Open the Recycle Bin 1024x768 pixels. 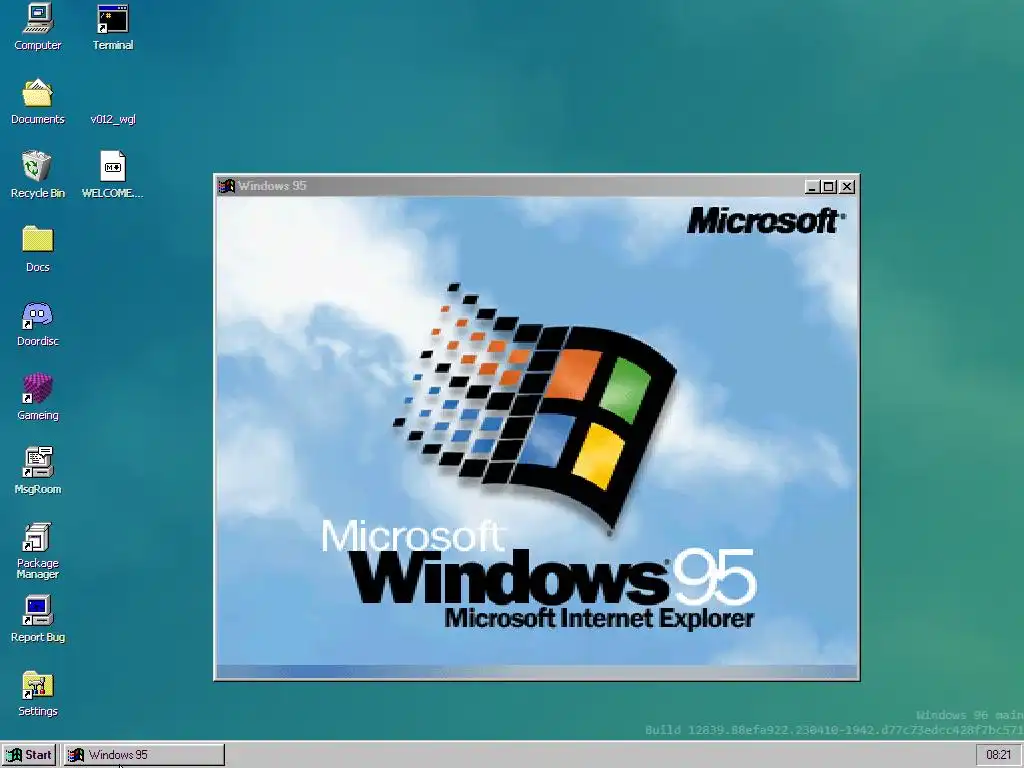(x=38, y=175)
